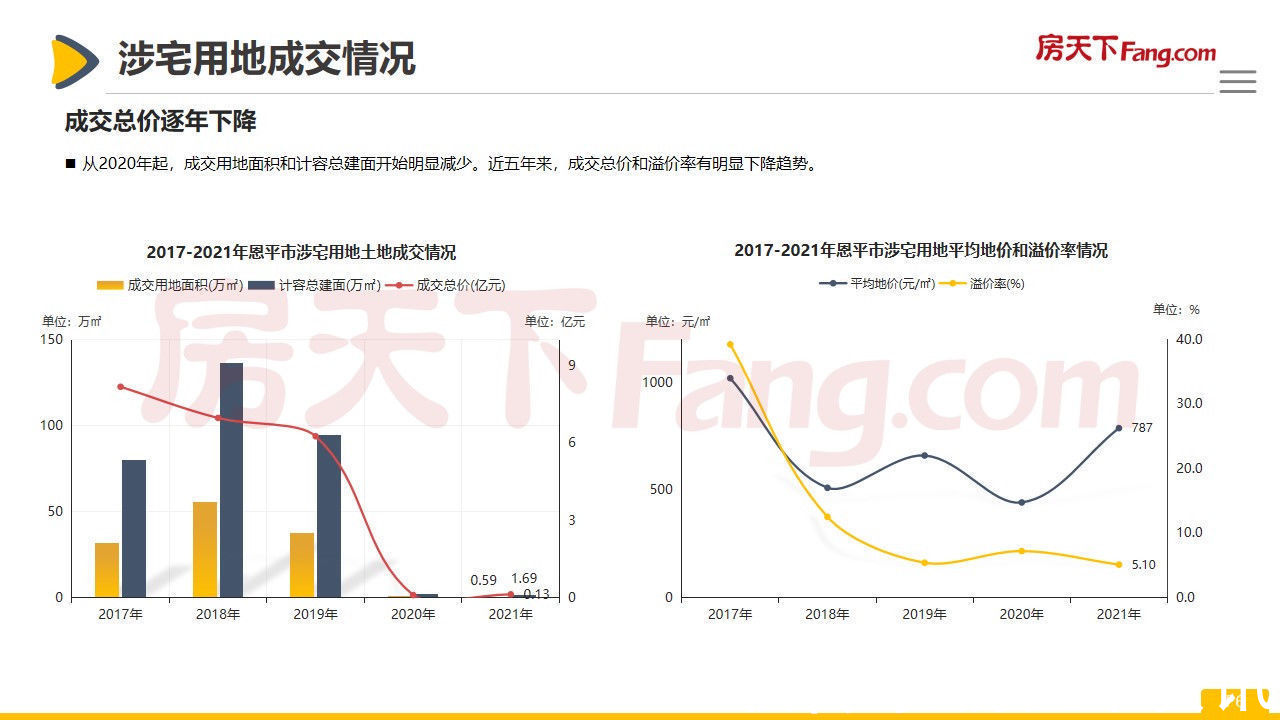This screenshot has height=720, width=1280.
Task: Click the 150 left axis value
Action: (51, 340)
